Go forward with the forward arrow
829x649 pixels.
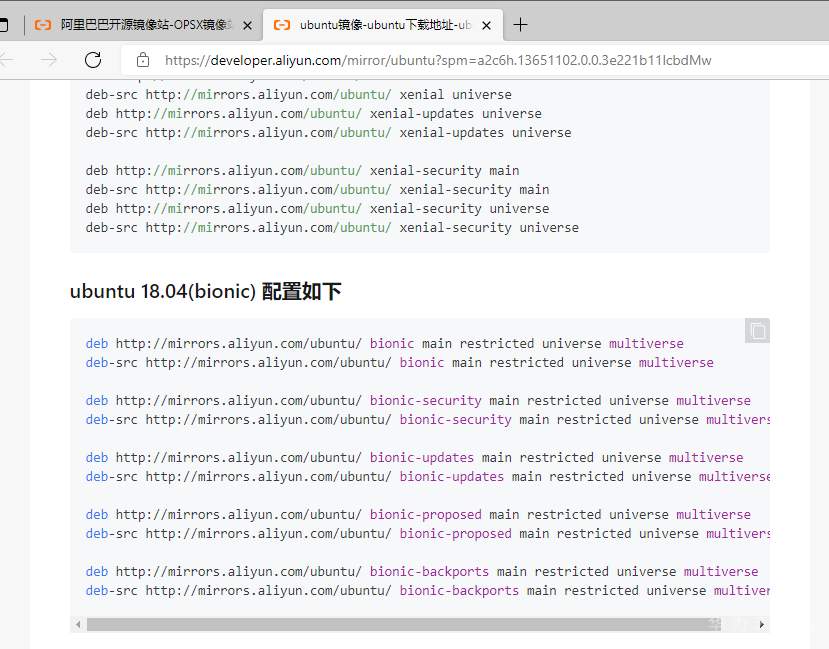[x=49, y=60]
